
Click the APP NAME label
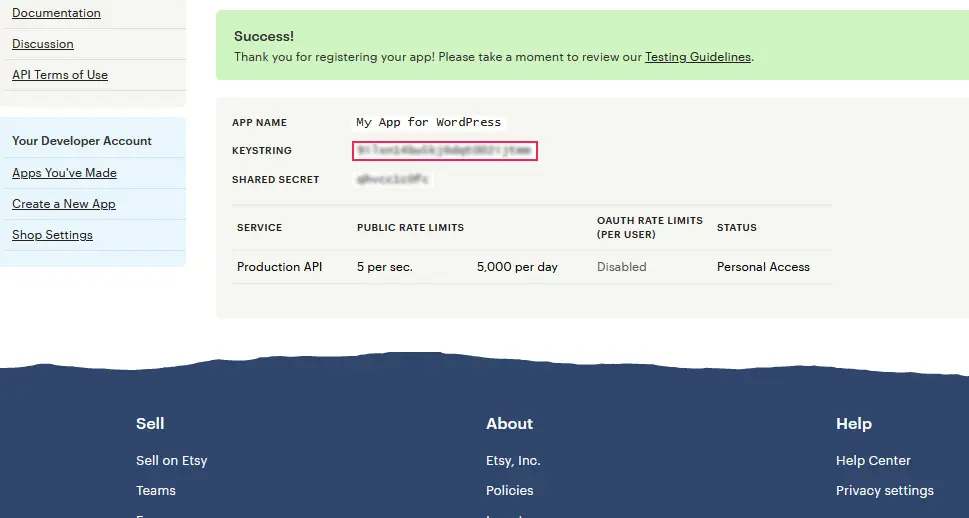[260, 123]
